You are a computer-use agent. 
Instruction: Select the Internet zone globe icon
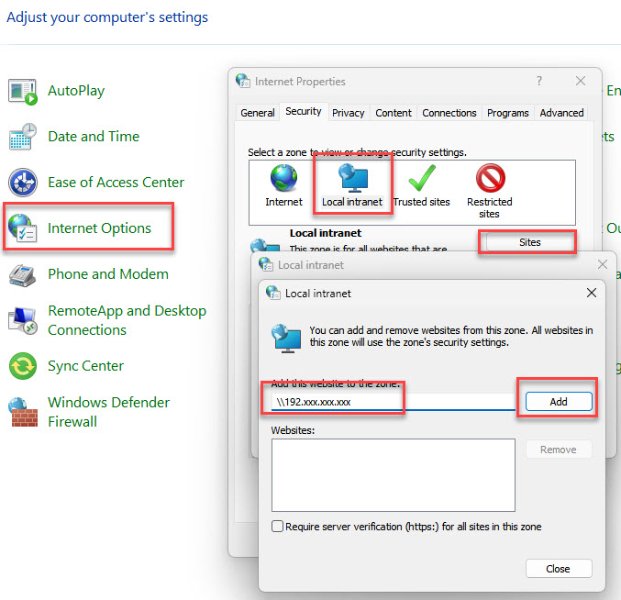pos(284,179)
